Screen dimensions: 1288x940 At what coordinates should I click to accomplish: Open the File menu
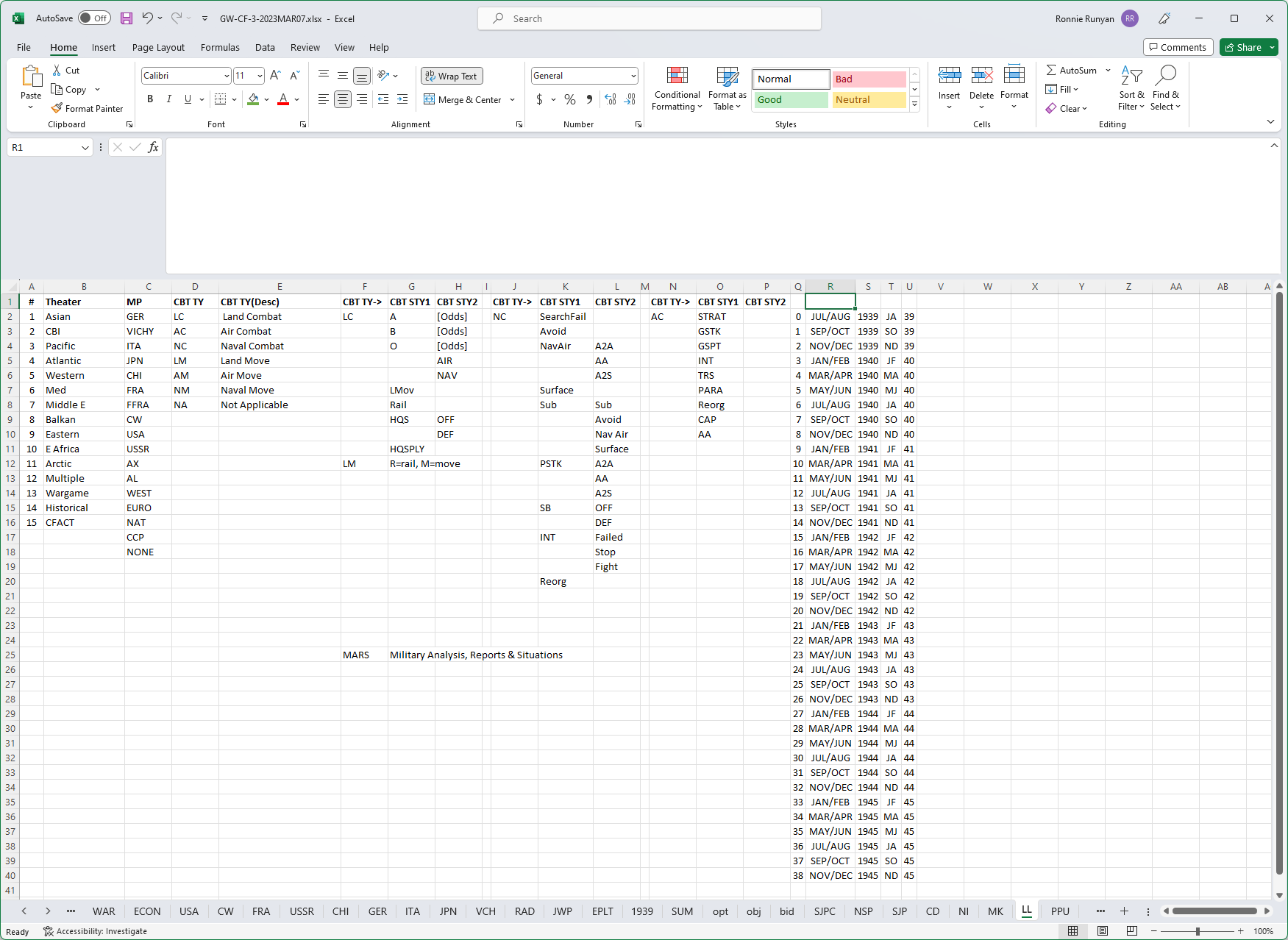coord(24,48)
